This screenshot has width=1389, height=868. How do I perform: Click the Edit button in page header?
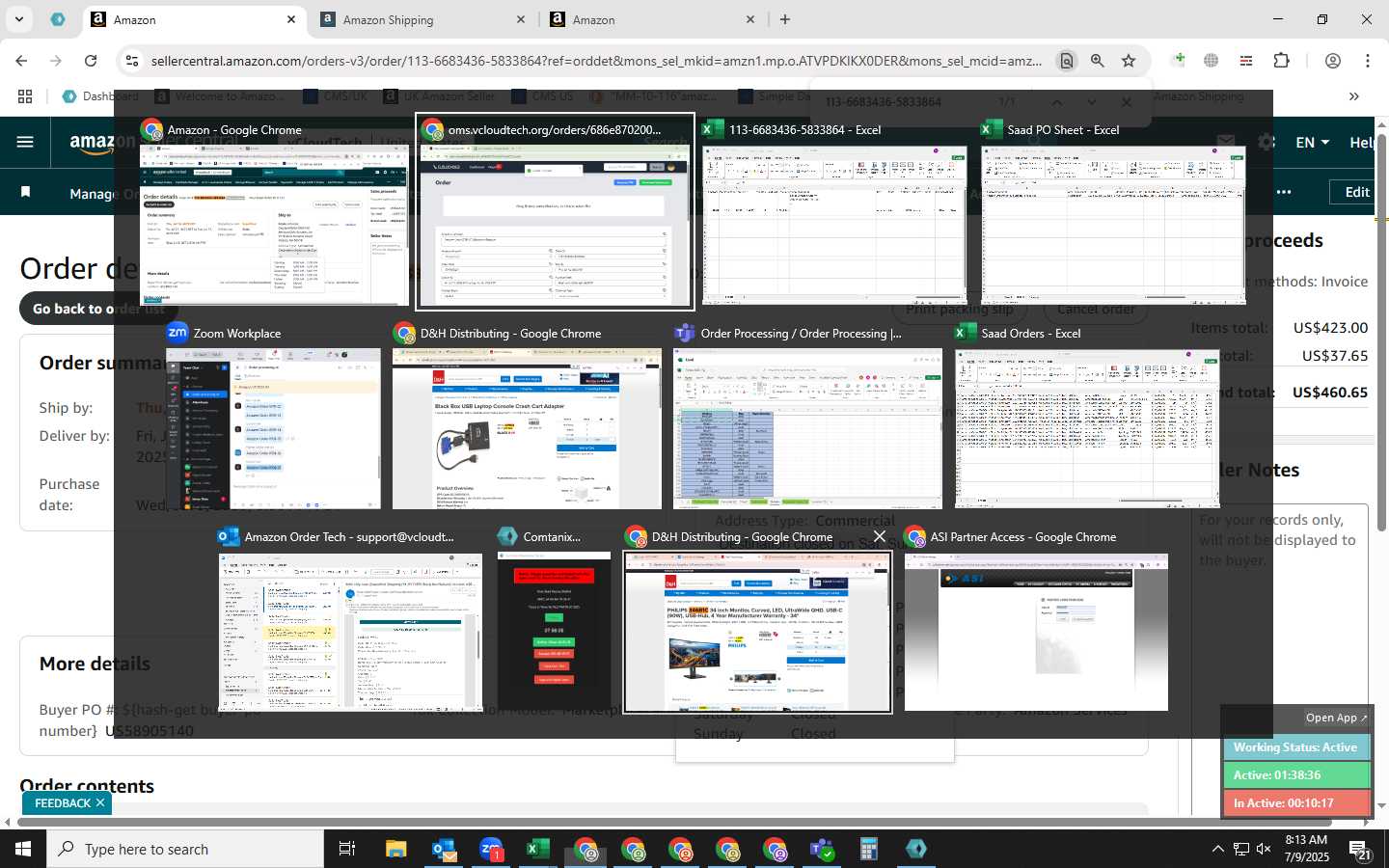pyautogui.click(x=1357, y=192)
